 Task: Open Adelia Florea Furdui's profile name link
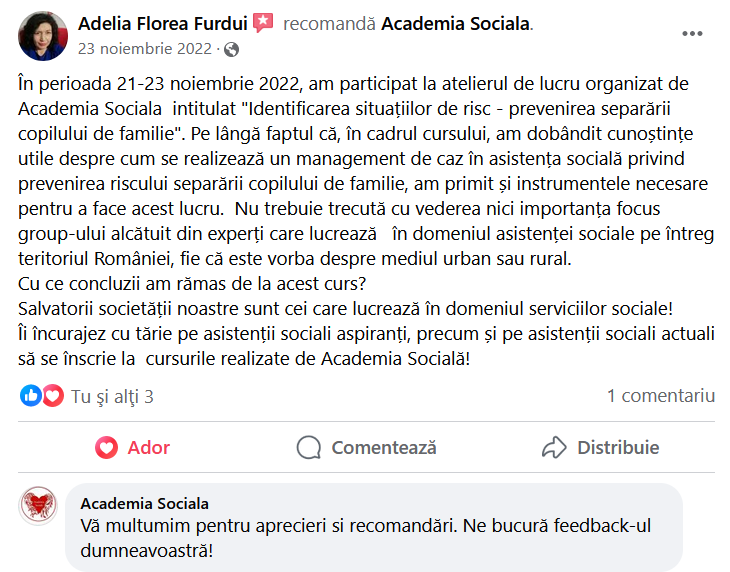coord(161,22)
